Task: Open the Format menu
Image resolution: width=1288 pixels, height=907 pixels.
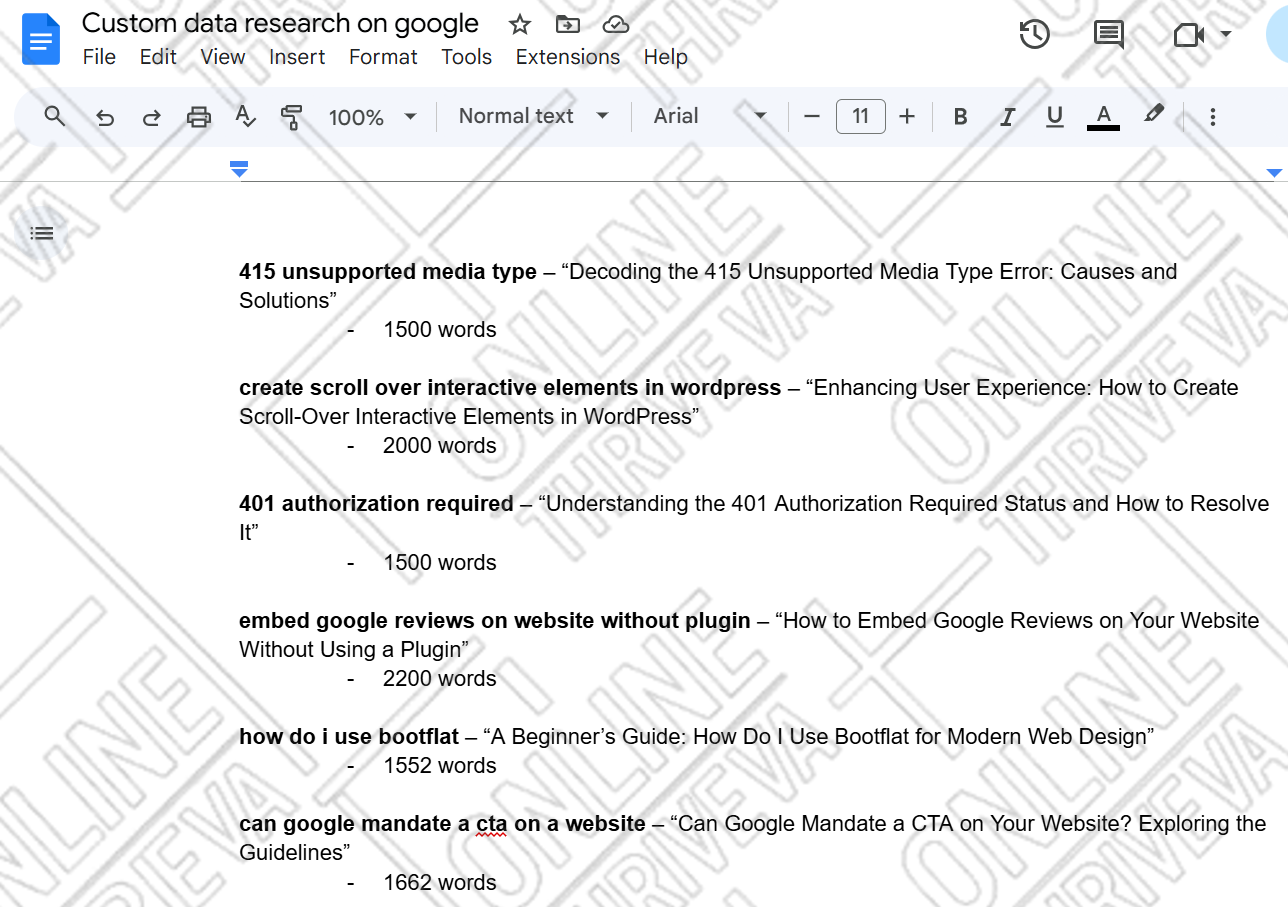Action: pos(383,57)
